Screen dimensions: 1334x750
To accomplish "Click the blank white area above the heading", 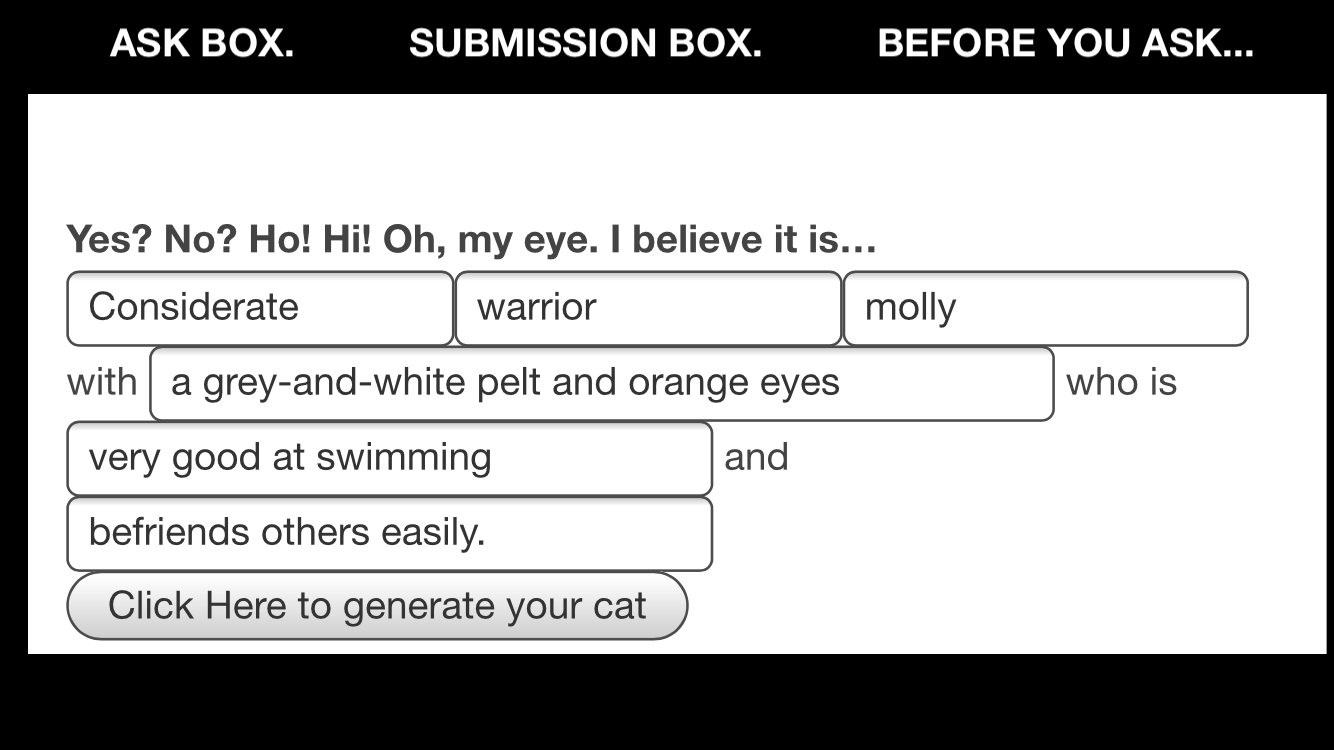I will [x=676, y=150].
